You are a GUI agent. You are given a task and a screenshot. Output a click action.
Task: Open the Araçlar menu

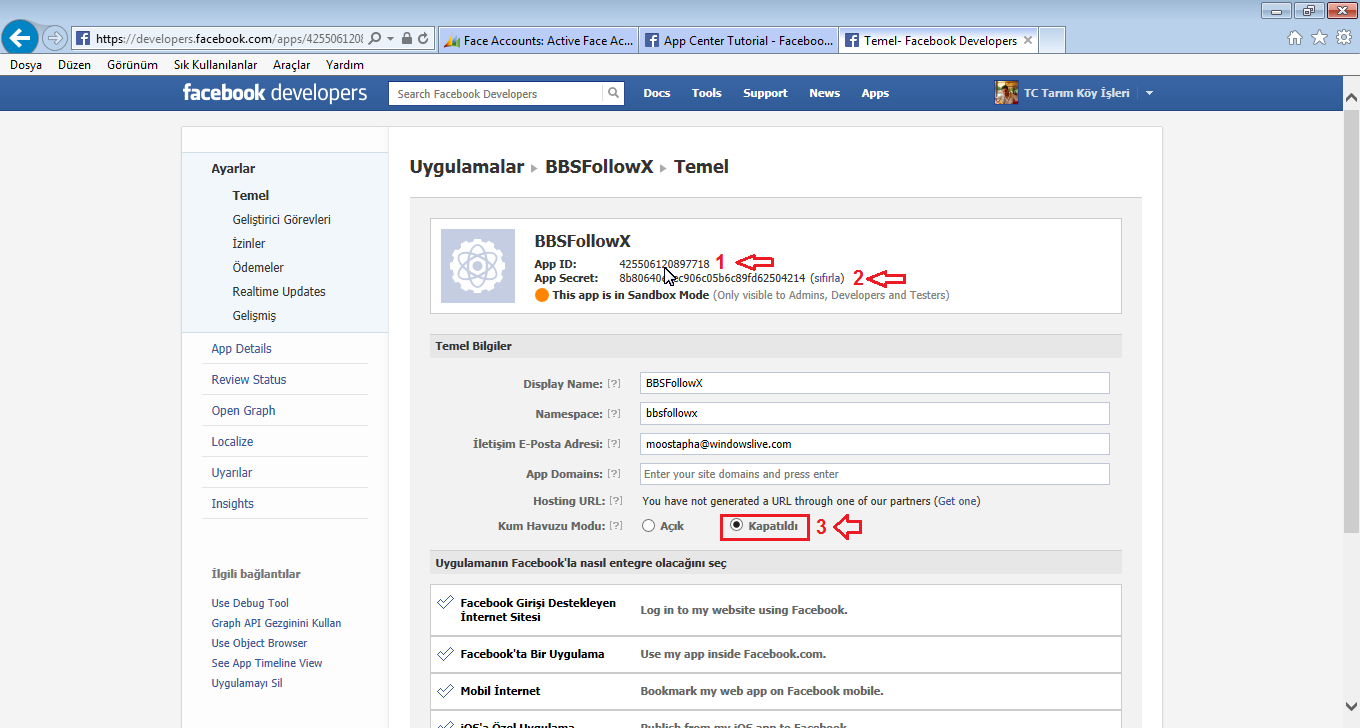(291, 65)
